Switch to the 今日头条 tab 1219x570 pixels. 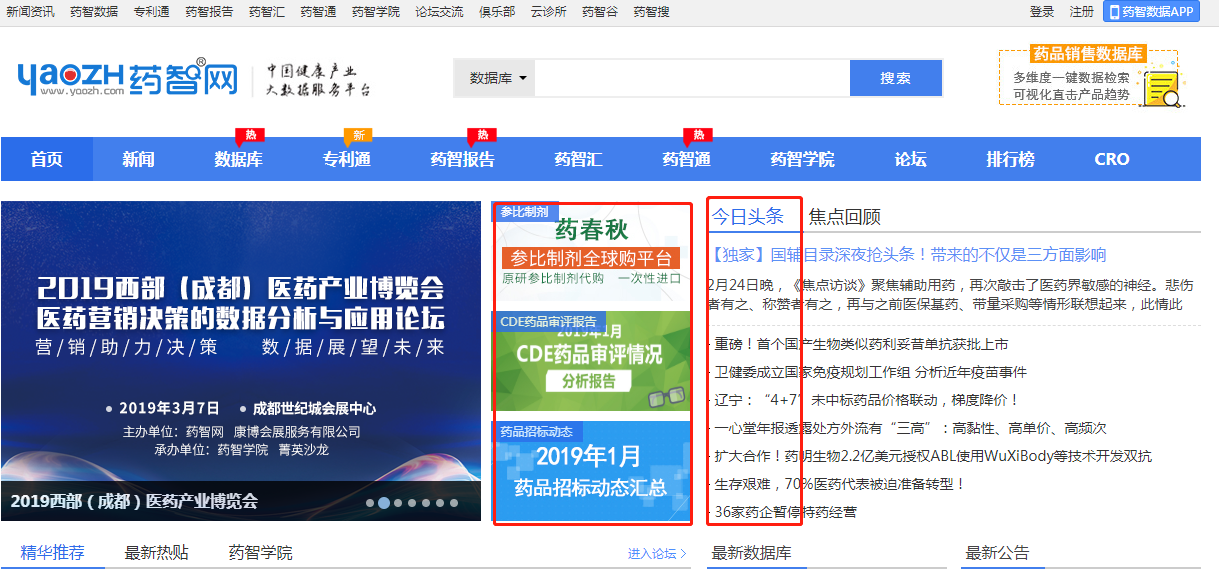click(747, 216)
